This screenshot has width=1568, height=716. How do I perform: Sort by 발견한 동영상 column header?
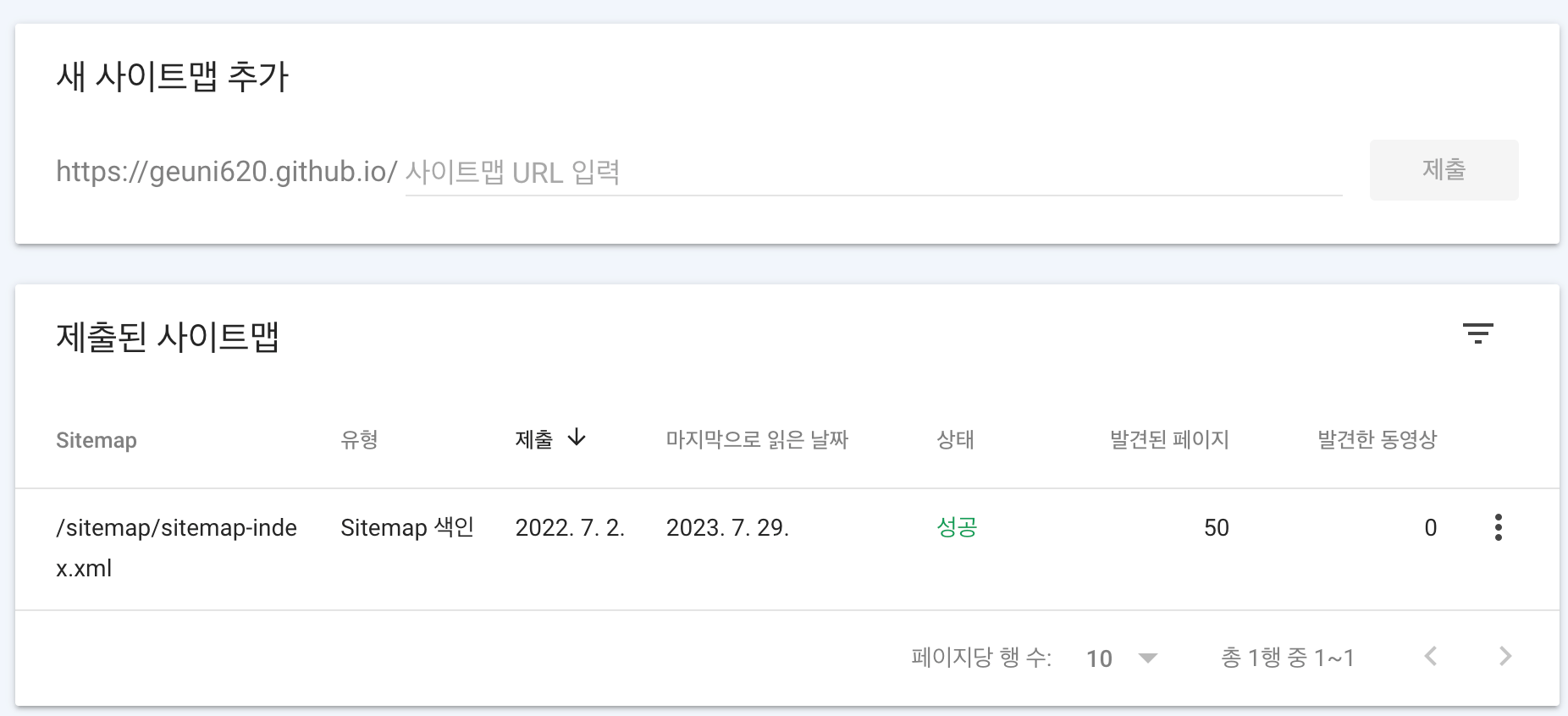tap(1378, 439)
